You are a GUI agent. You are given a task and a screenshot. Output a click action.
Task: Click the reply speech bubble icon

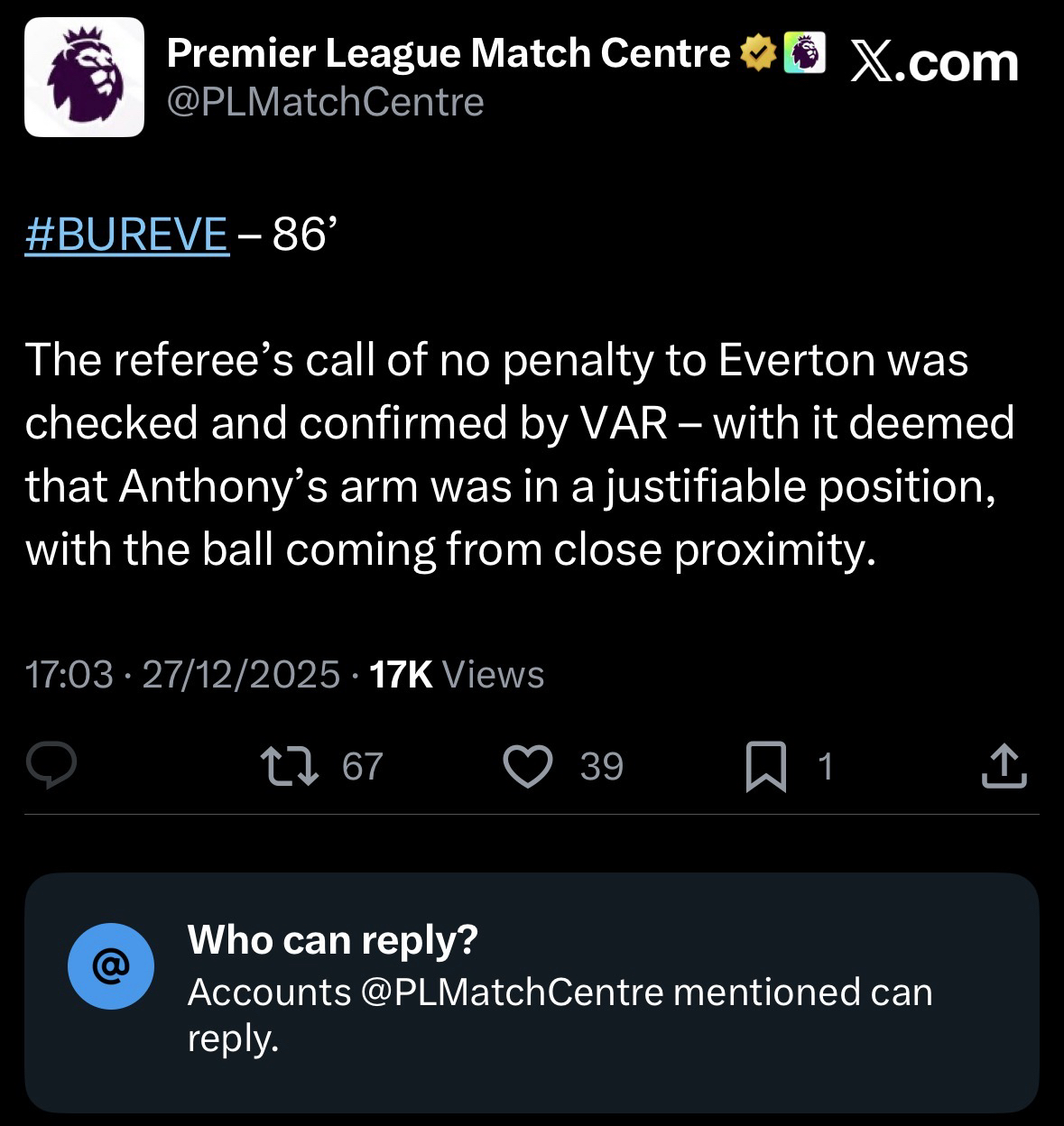(51, 766)
